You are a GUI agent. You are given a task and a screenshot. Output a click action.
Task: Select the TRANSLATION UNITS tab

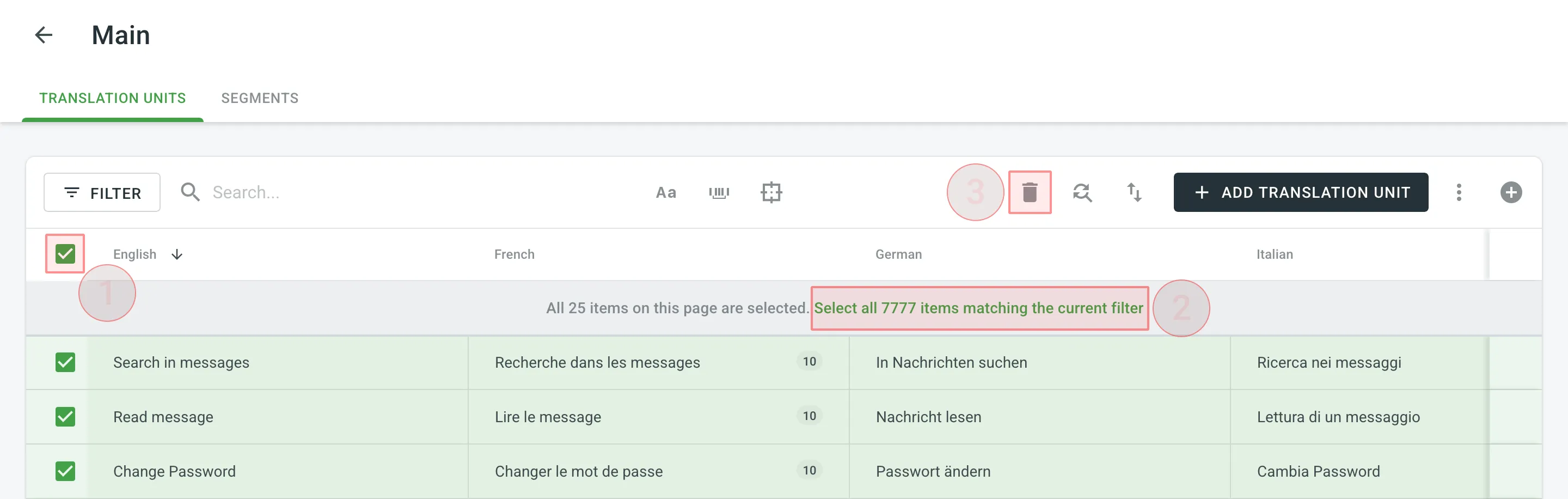click(x=112, y=98)
